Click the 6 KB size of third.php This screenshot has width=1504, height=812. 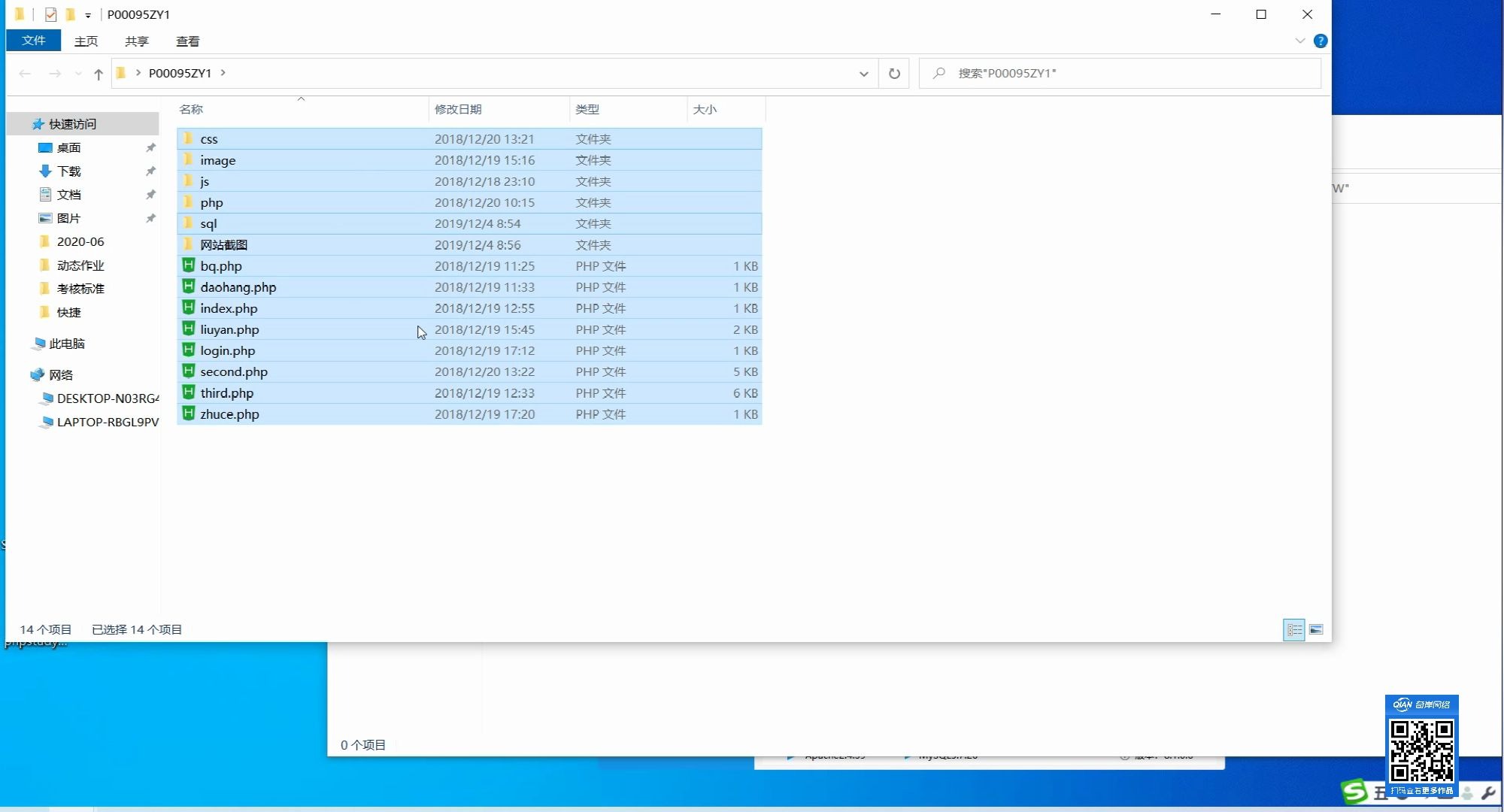tap(745, 392)
